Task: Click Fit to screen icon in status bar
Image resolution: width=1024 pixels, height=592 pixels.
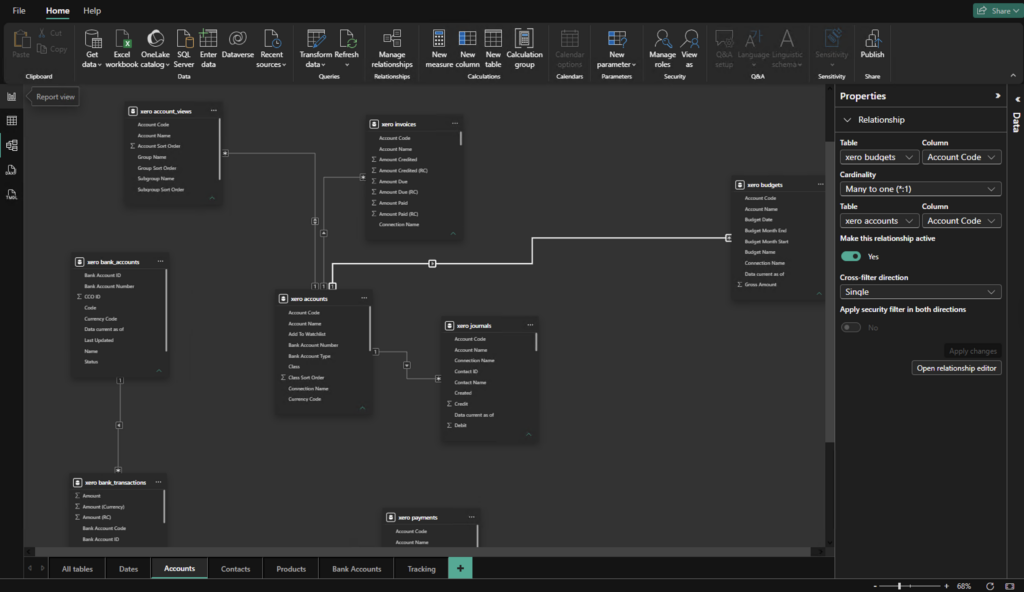Action: click(x=1010, y=586)
